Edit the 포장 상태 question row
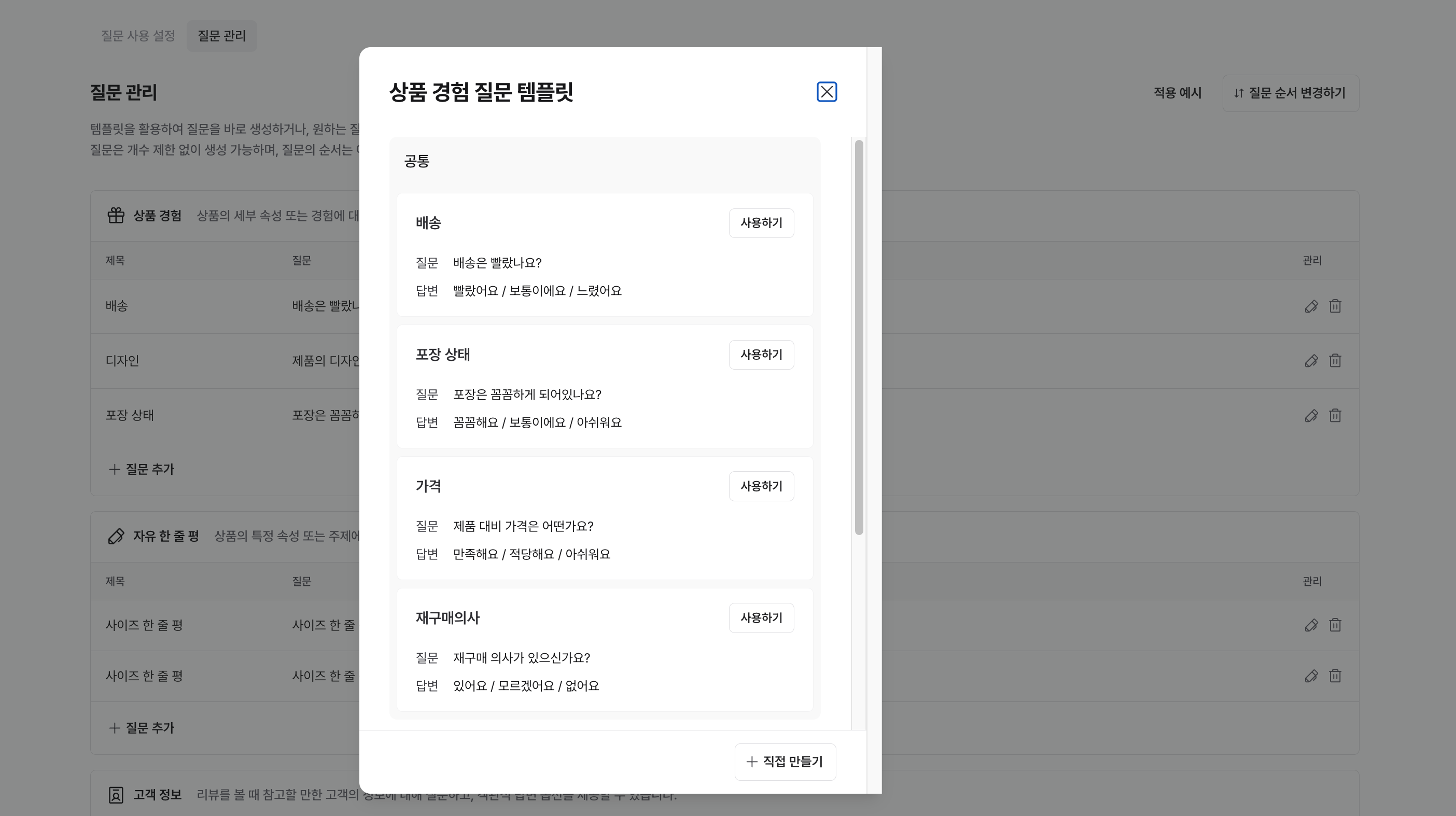The height and width of the screenshot is (816, 1456). click(x=1311, y=415)
